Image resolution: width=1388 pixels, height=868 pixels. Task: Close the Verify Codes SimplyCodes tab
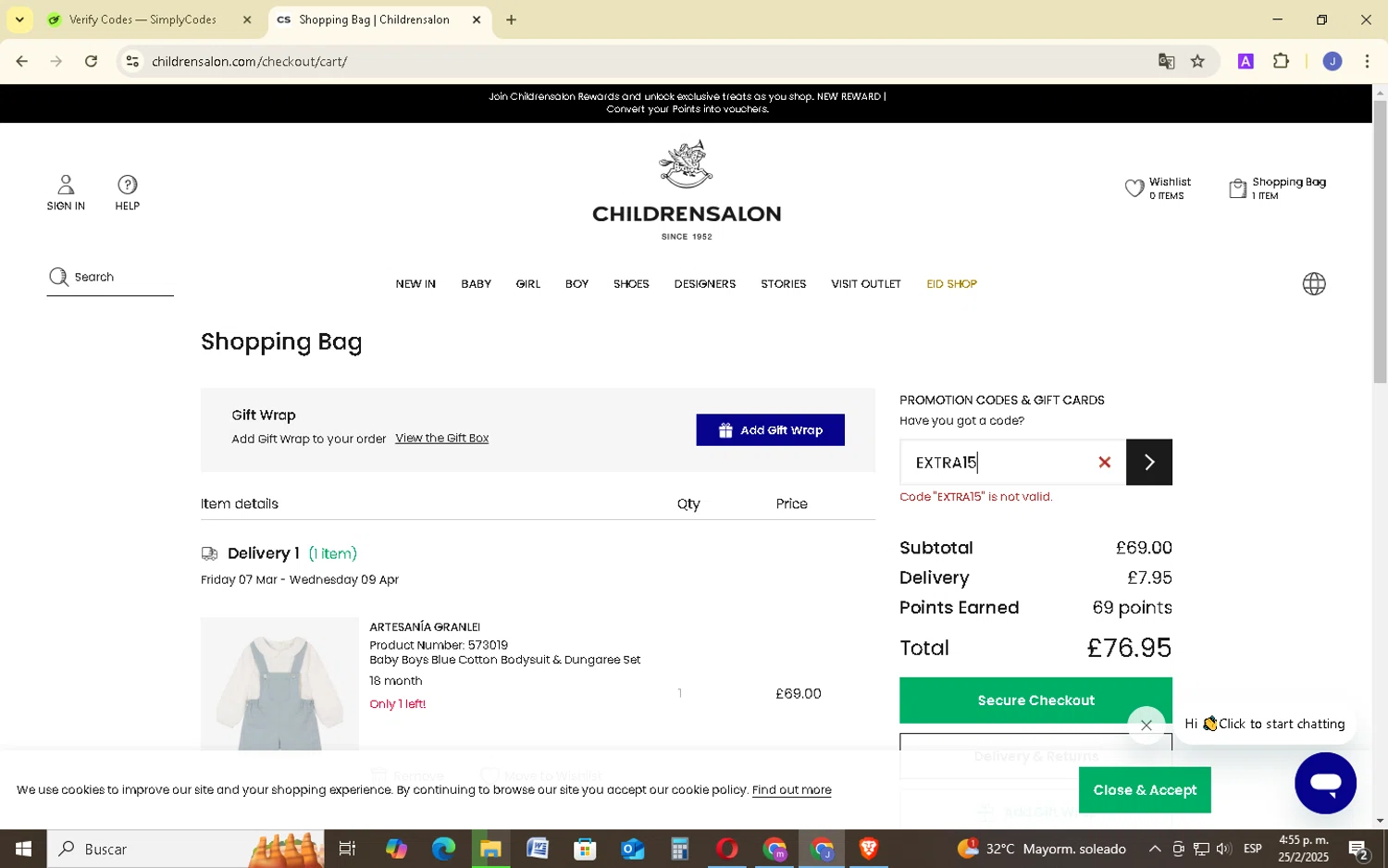click(x=247, y=19)
